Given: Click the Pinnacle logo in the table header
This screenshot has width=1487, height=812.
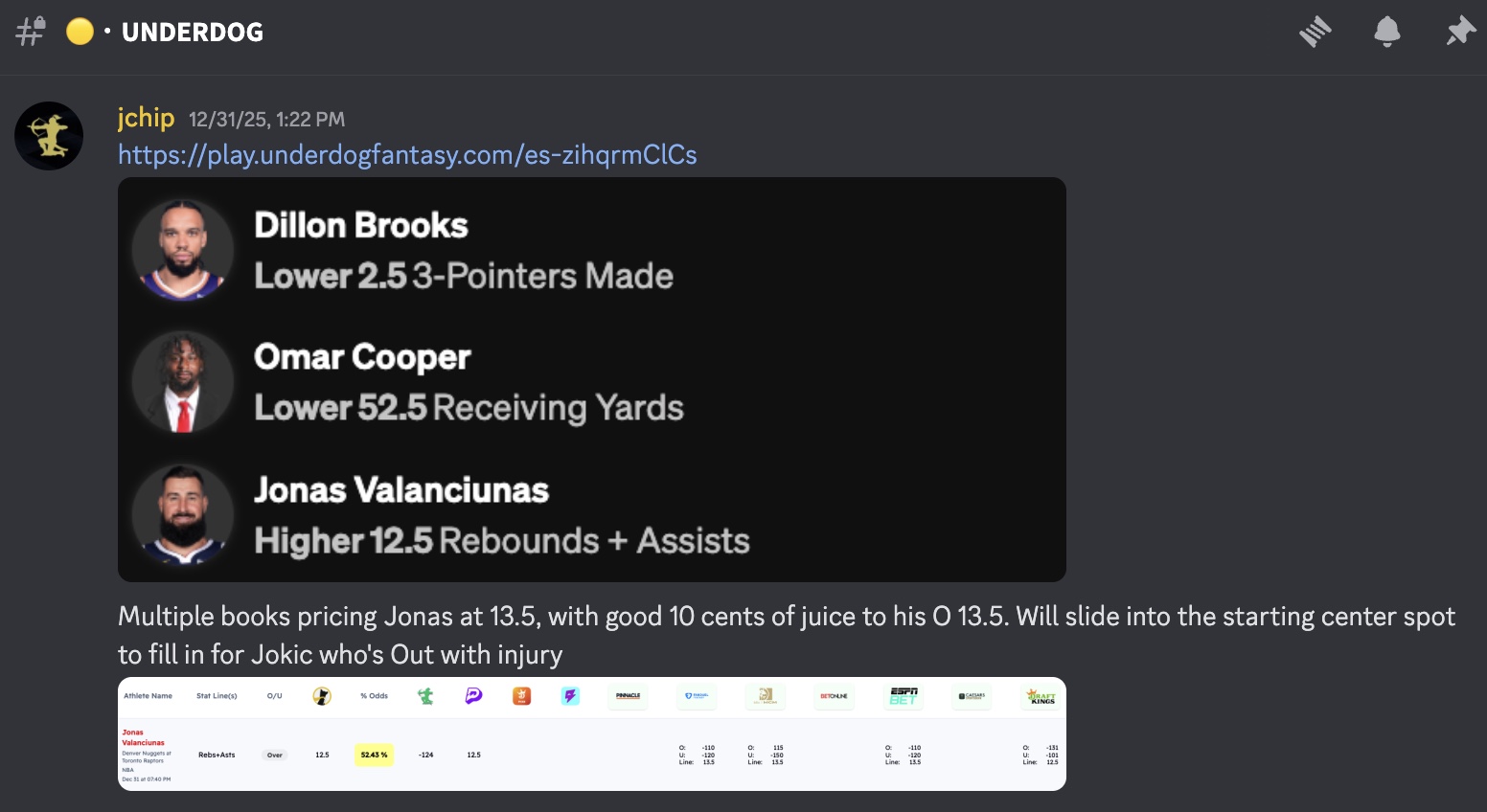Looking at the screenshot, I should (629, 696).
